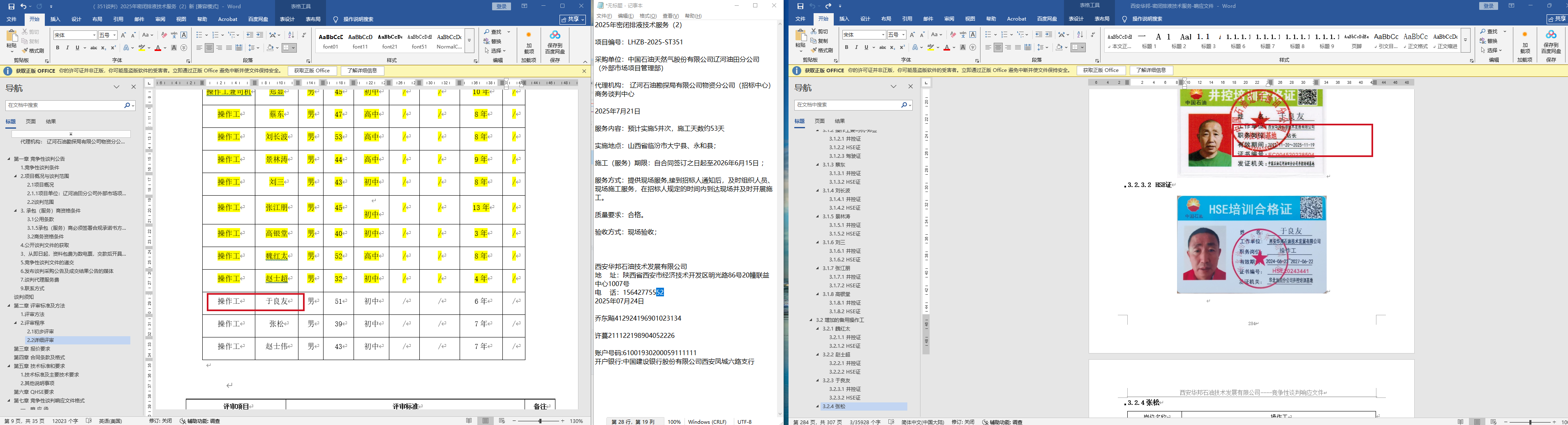Apply bold in right Word window

pyautogui.click(x=846, y=48)
